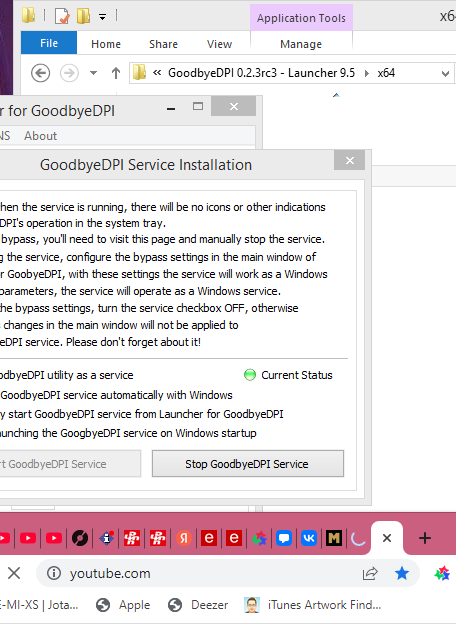456x635 pixels.
Task: Switch to the vinyl record browser tab
Action: tap(80, 538)
